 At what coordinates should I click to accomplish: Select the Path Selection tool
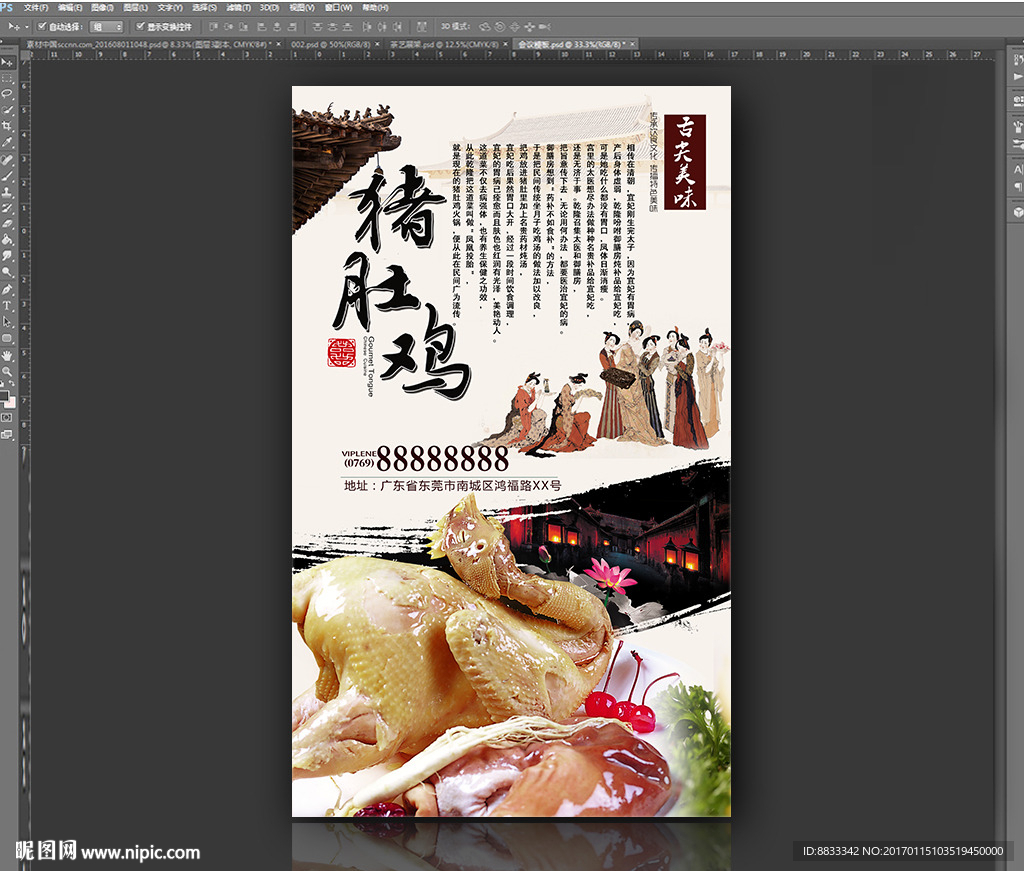tap(7, 323)
